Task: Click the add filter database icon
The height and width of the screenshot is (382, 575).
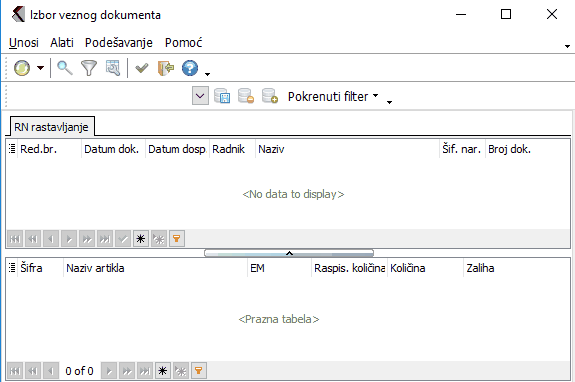Action: click(270, 96)
